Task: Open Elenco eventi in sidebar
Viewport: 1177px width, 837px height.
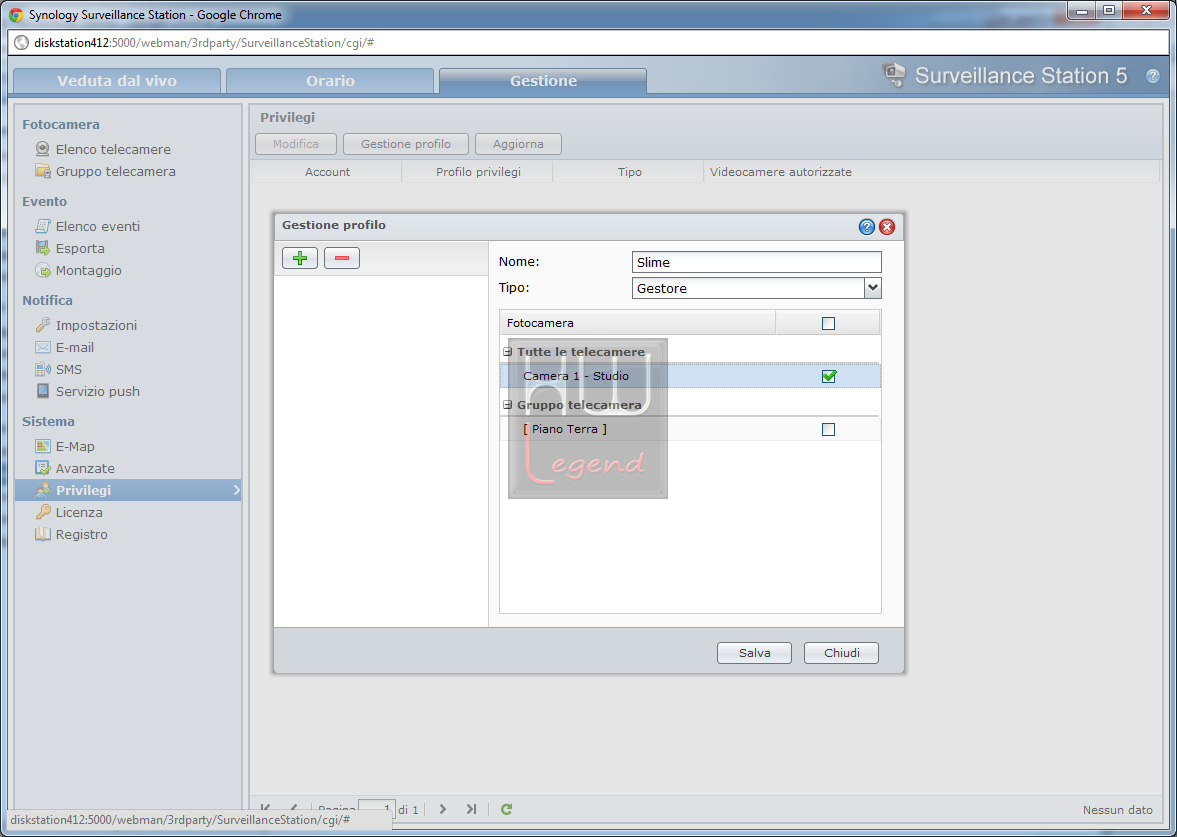Action: [x=98, y=226]
